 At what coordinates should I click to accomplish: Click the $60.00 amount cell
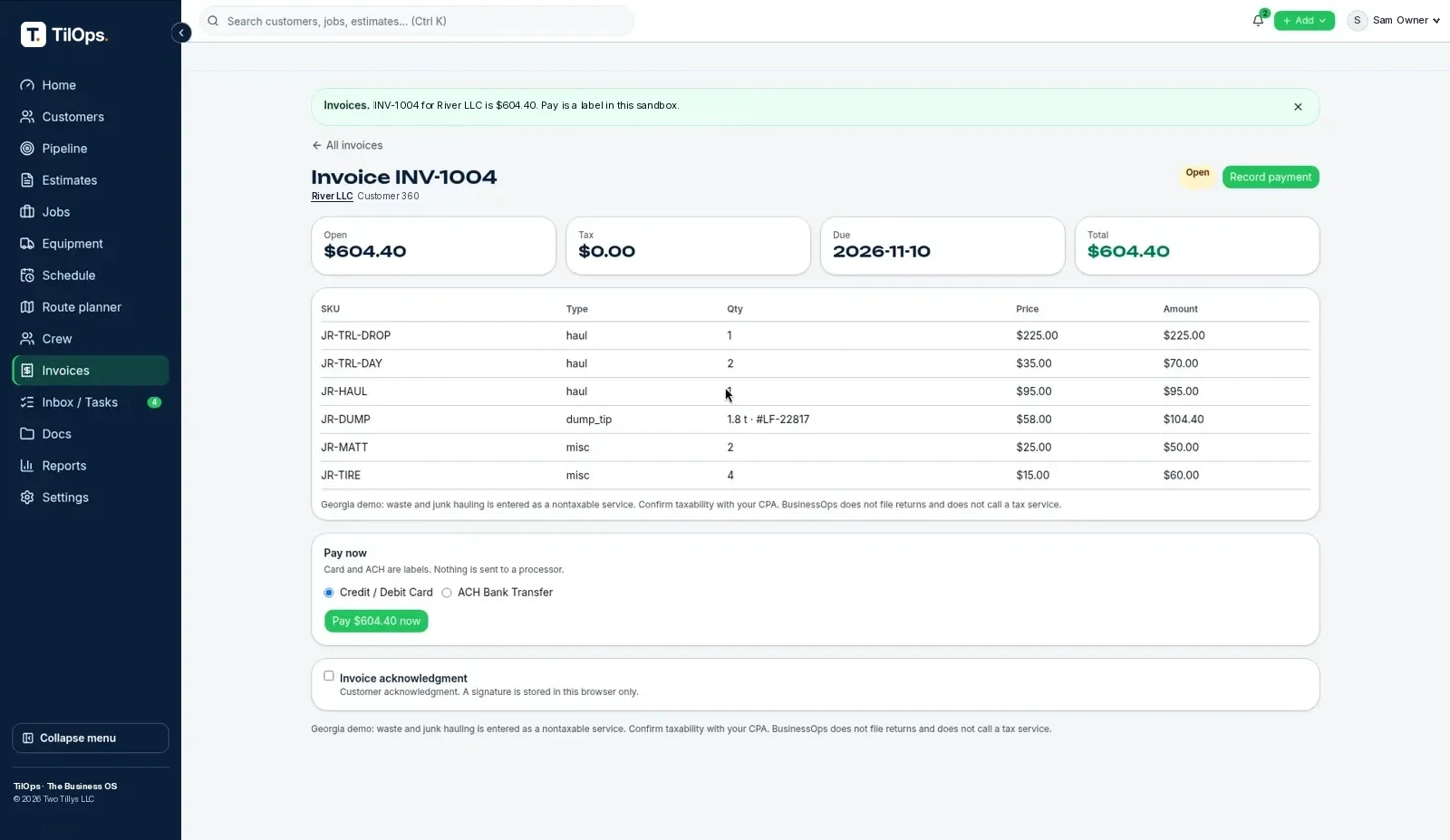[1181, 476]
